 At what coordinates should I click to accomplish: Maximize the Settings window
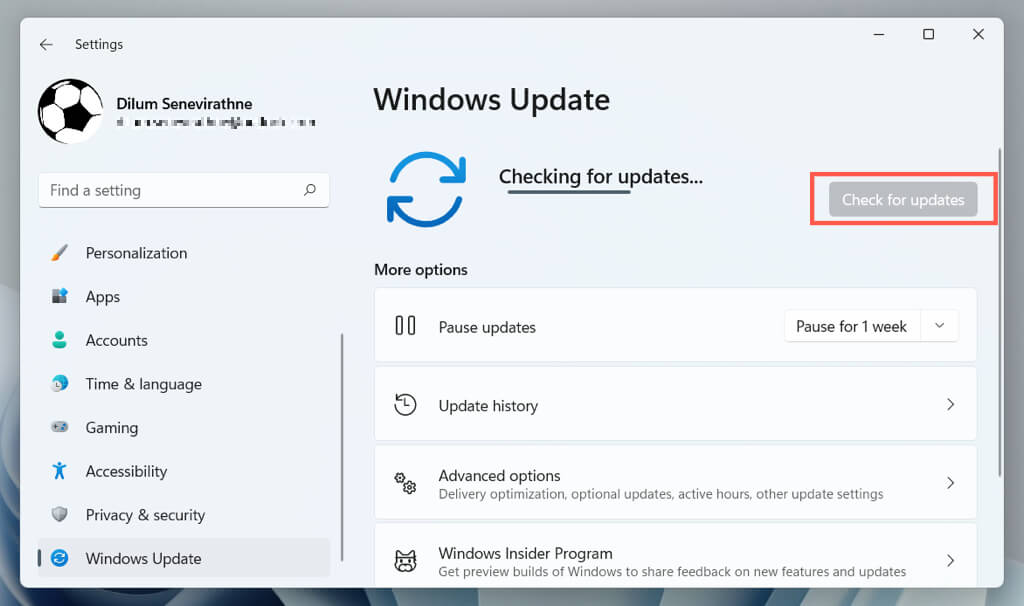pos(929,34)
